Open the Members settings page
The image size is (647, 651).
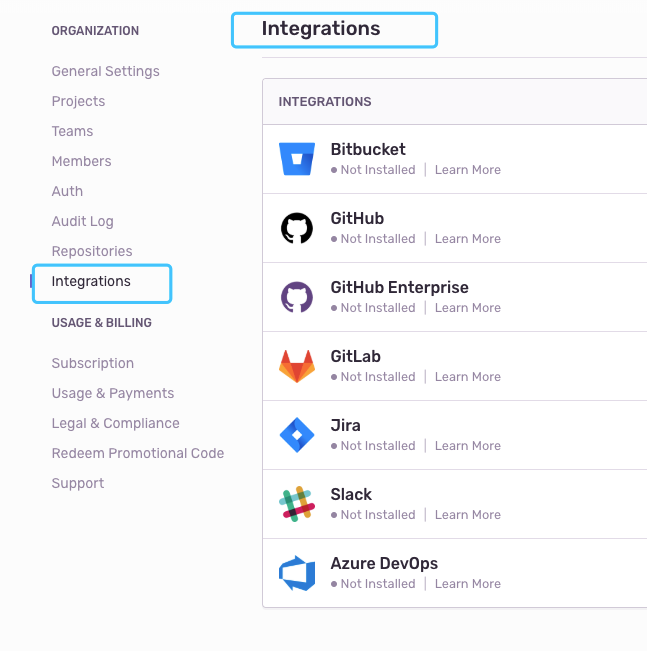click(81, 161)
